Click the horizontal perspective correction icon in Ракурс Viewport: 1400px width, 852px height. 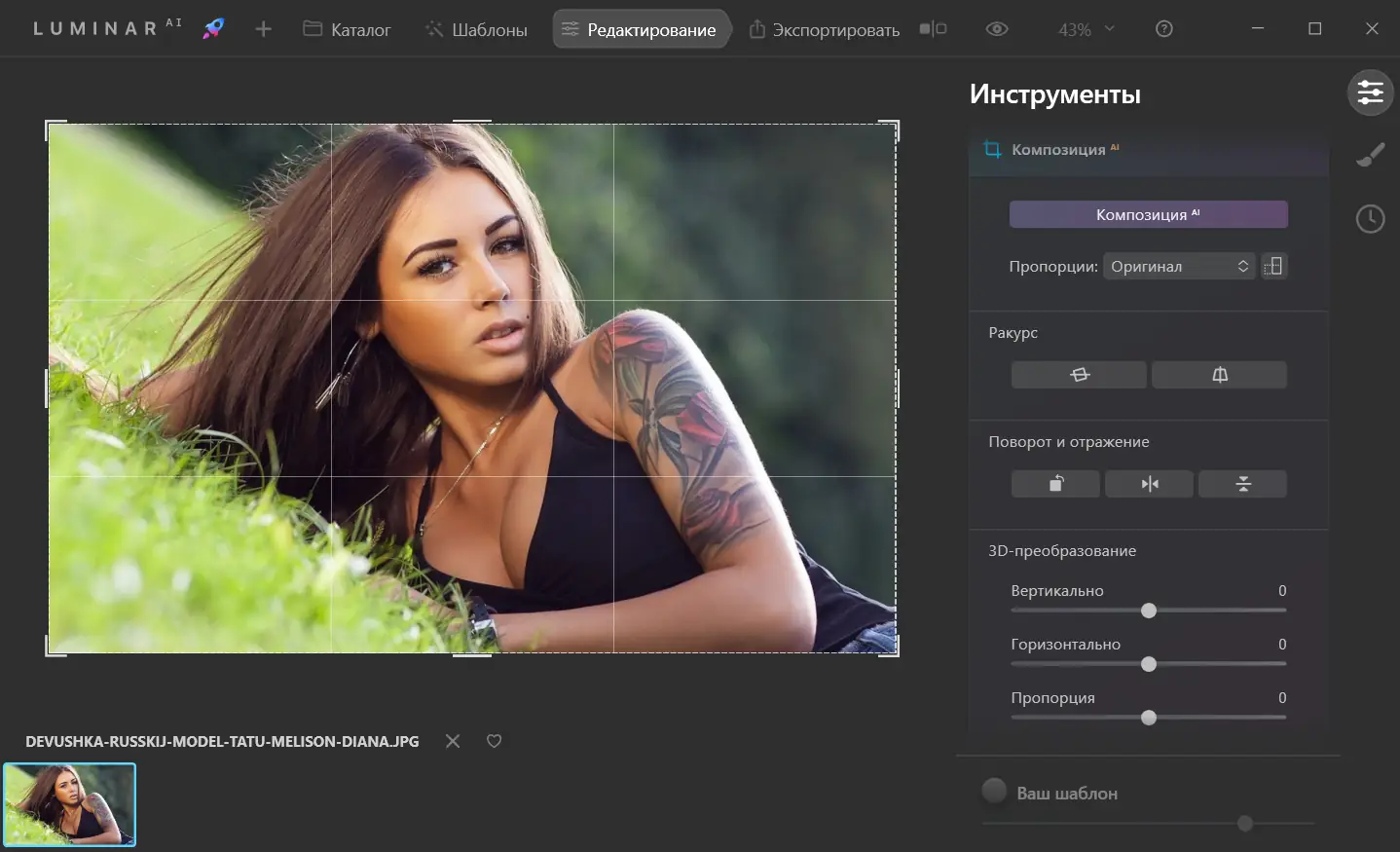(x=1079, y=374)
